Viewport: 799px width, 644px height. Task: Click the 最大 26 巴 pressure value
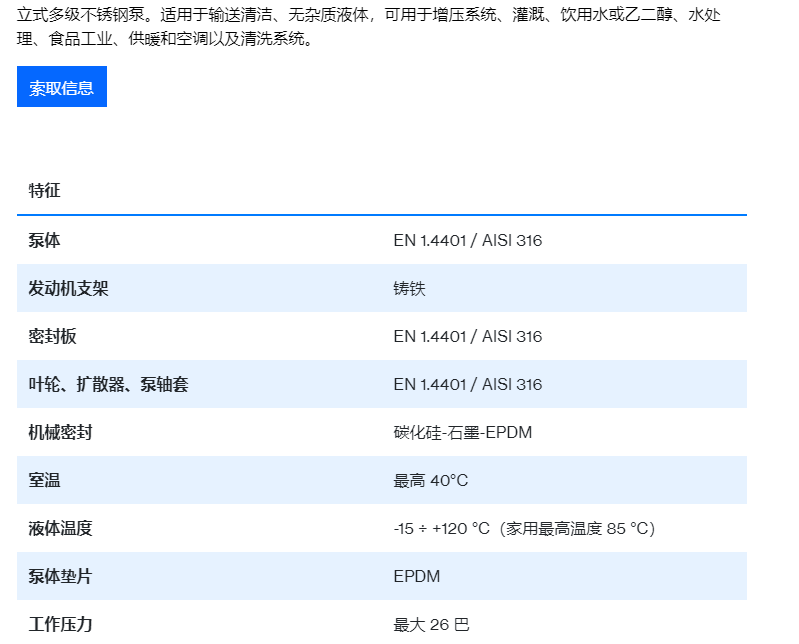[431, 624]
